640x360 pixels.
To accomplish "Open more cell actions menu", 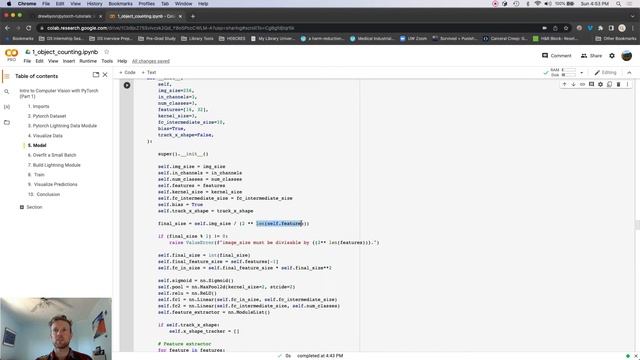I will pos(627,84).
